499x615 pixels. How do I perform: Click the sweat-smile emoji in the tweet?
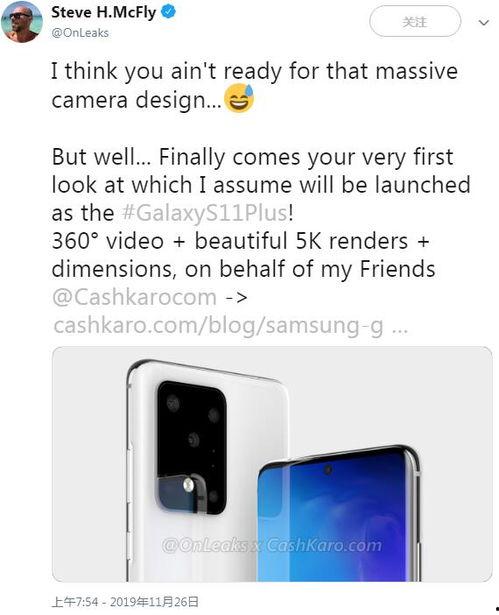239,98
